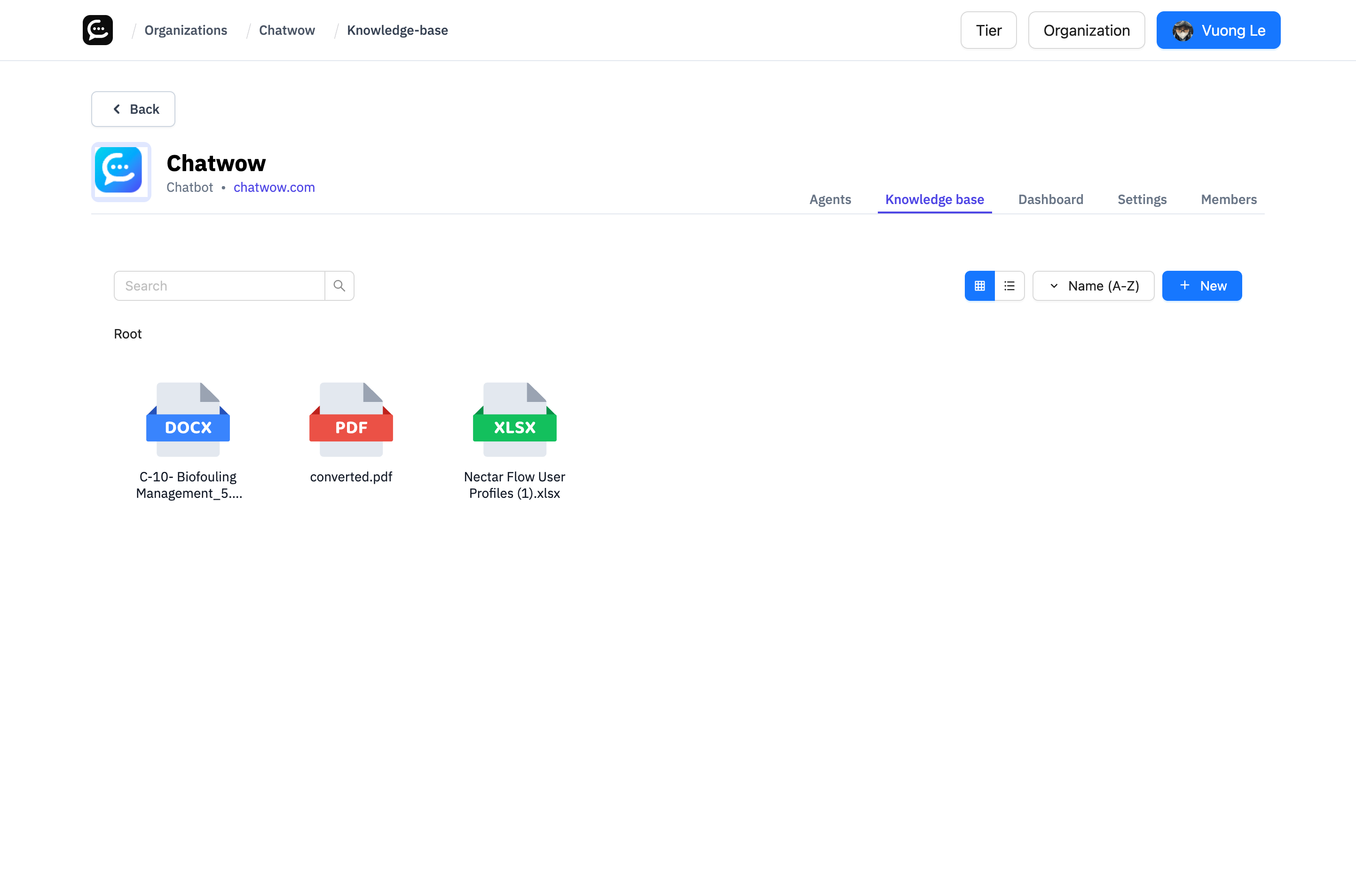Click the Tier button

[x=988, y=30]
